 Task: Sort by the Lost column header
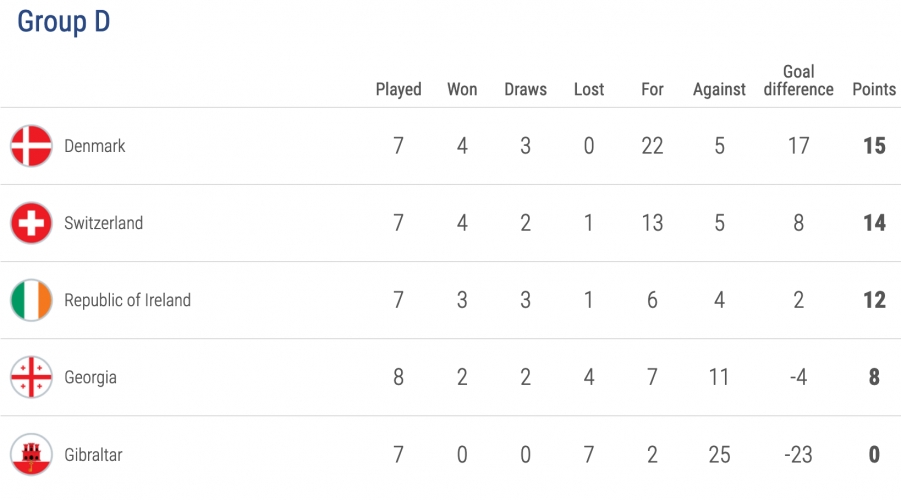point(589,89)
